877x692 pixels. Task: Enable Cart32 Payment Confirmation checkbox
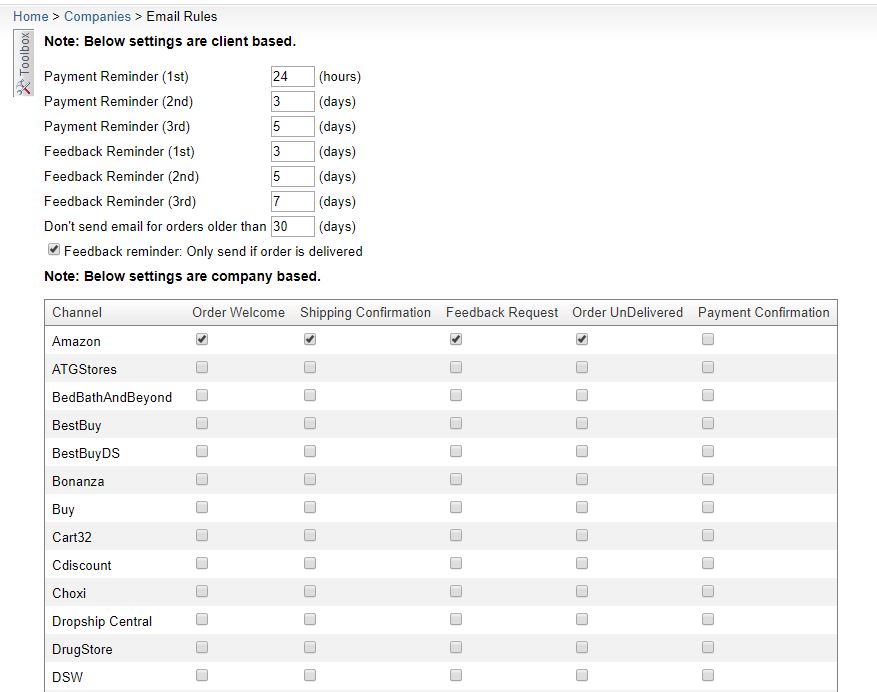point(708,535)
